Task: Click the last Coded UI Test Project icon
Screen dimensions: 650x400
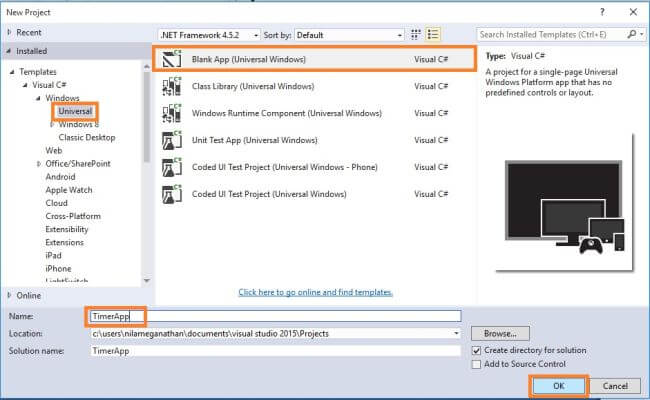Action: click(172, 194)
